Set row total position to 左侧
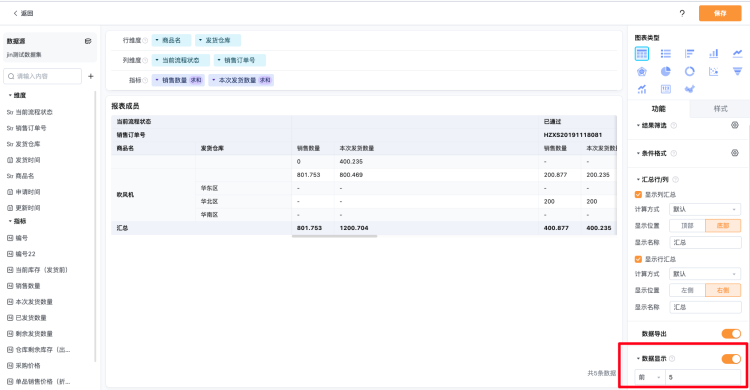750x390 pixels. click(x=687, y=290)
